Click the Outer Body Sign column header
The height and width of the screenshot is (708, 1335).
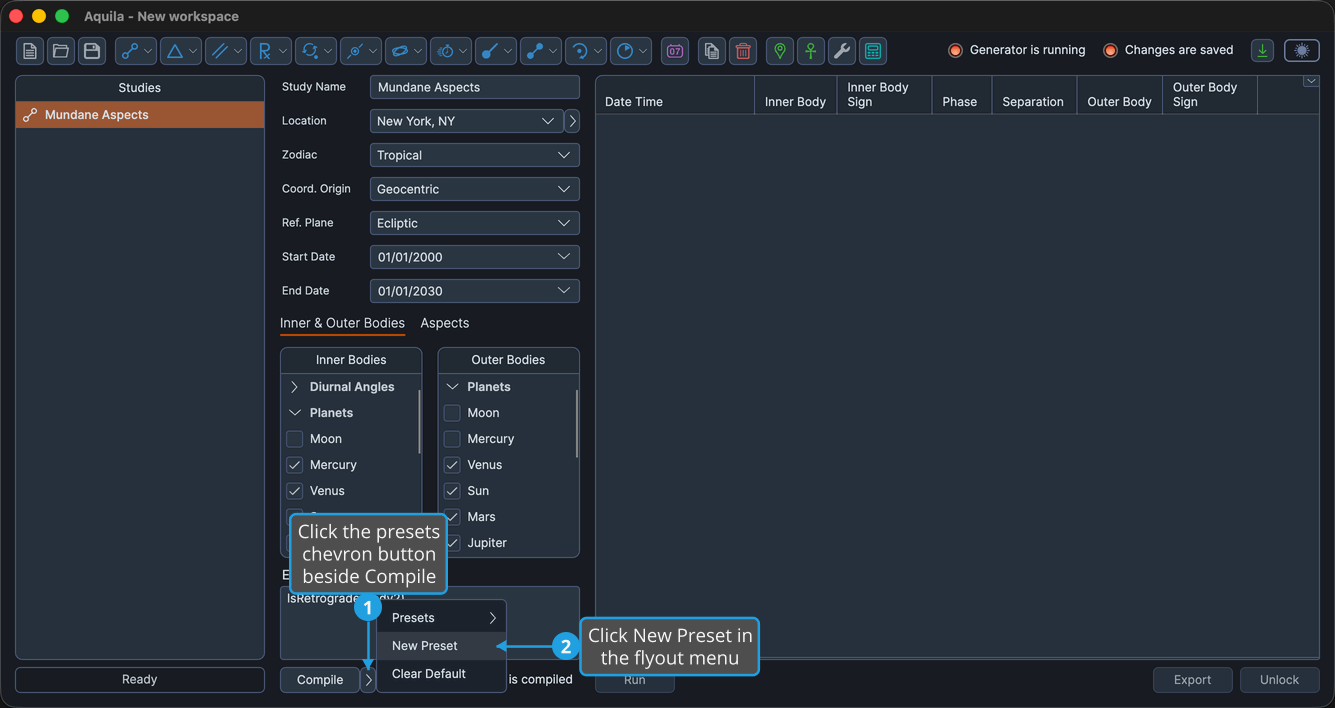pyautogui.click(x=1210, y=95)
